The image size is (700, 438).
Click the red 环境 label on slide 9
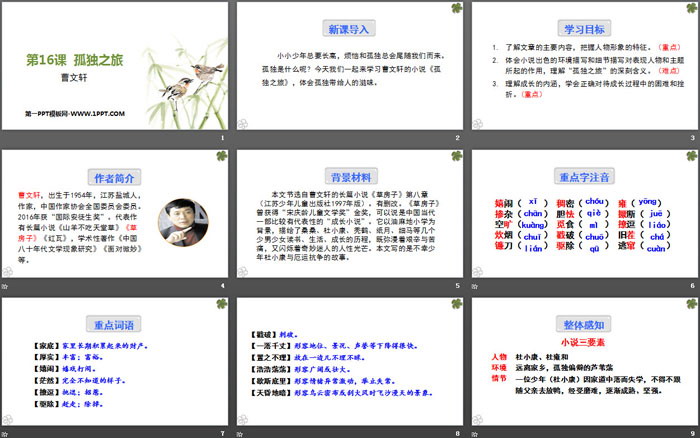click(x=499, y=367)
